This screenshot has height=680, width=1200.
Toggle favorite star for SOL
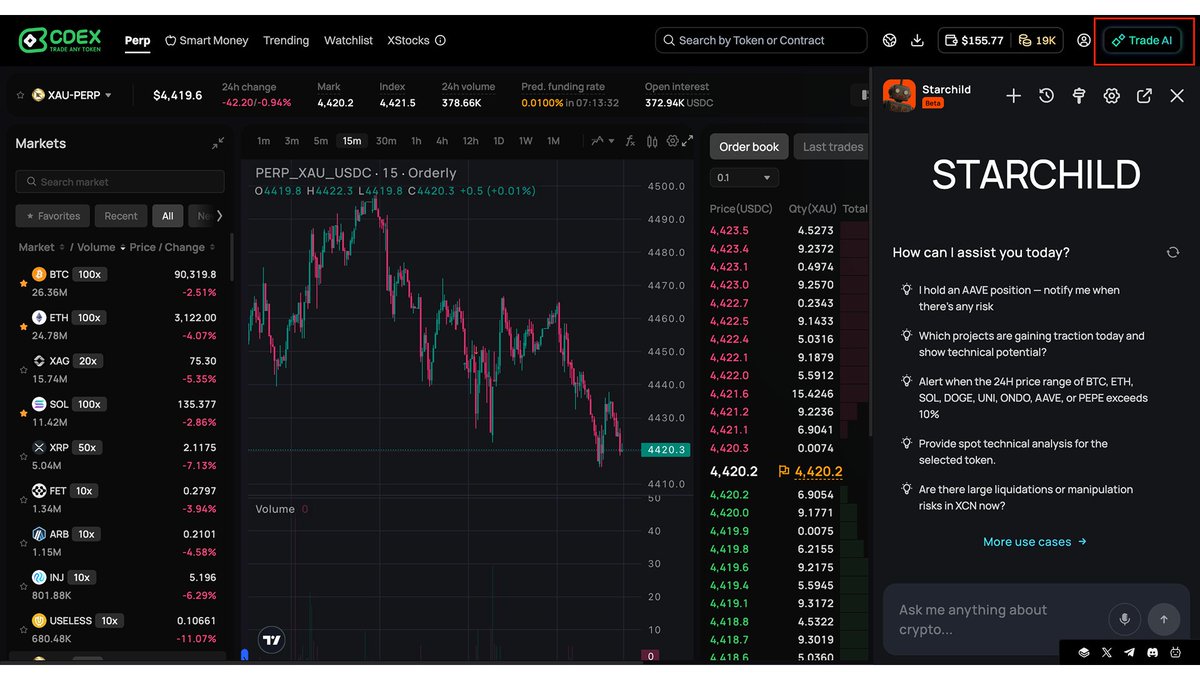pyautogui.click(x=23, y=414)
